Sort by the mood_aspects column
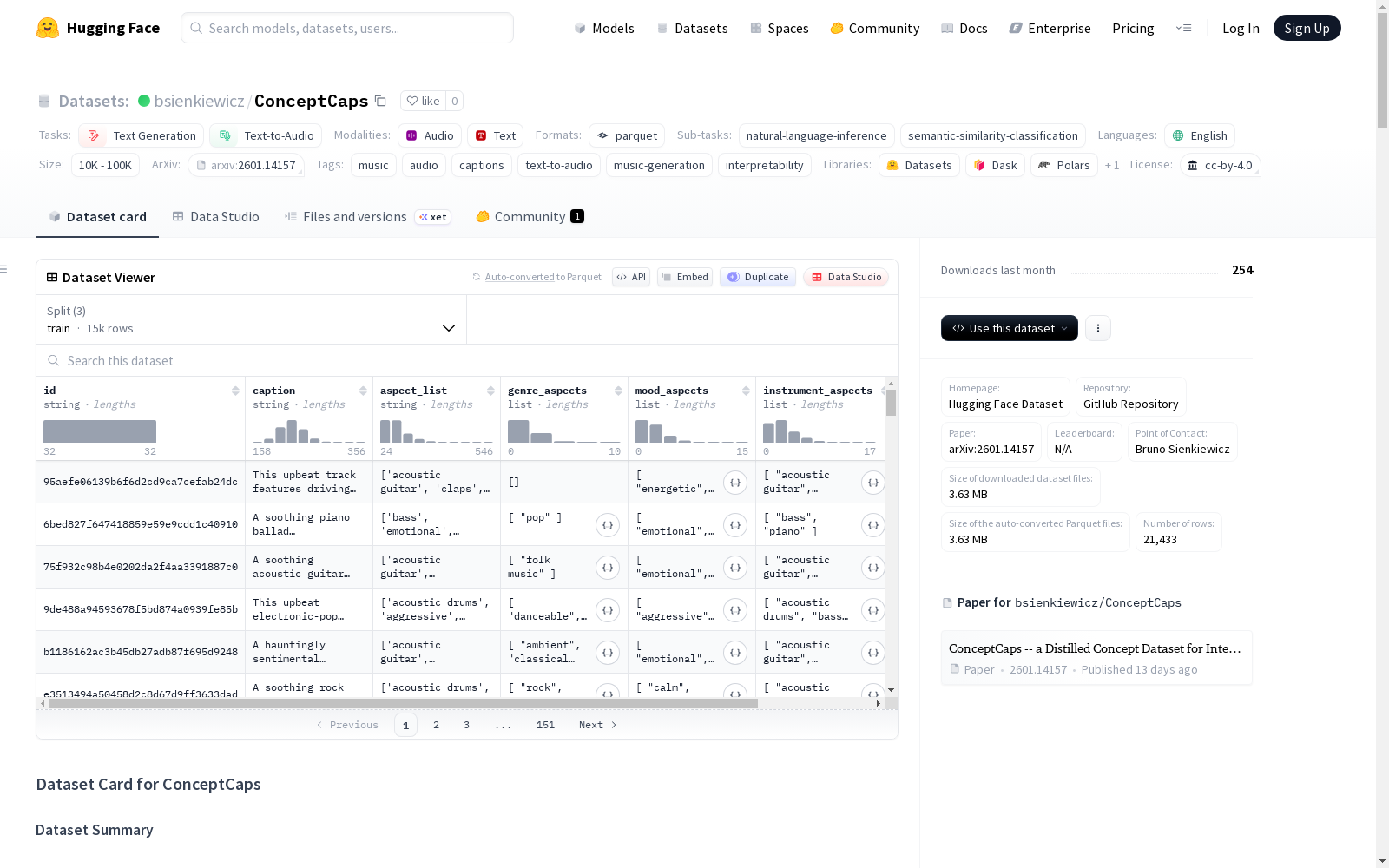Image resolution: width=1389 pixels, height=868 pixels. [x=746, y=391]
